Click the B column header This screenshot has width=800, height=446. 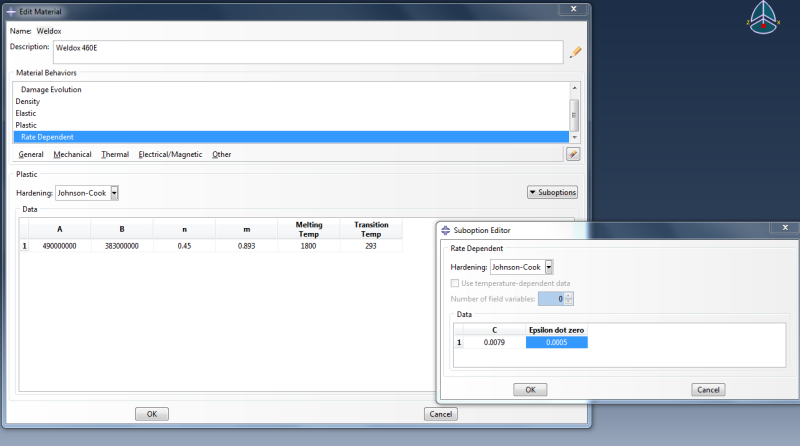click(122, 229)
